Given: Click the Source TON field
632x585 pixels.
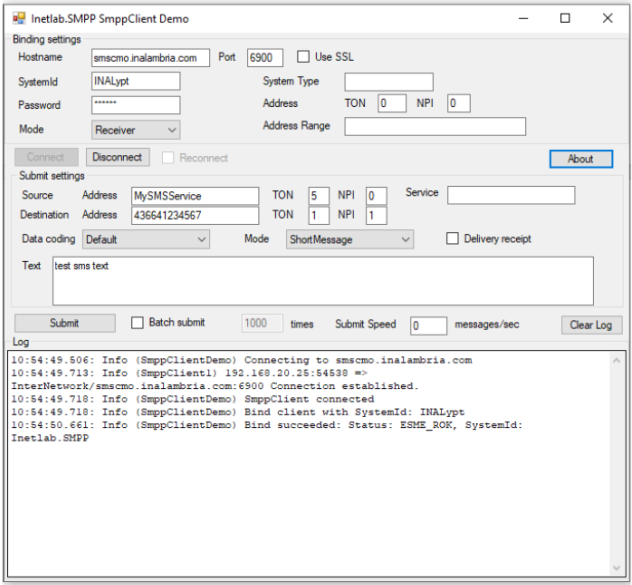Looking at the screenshot, I should tap(319, 196).
